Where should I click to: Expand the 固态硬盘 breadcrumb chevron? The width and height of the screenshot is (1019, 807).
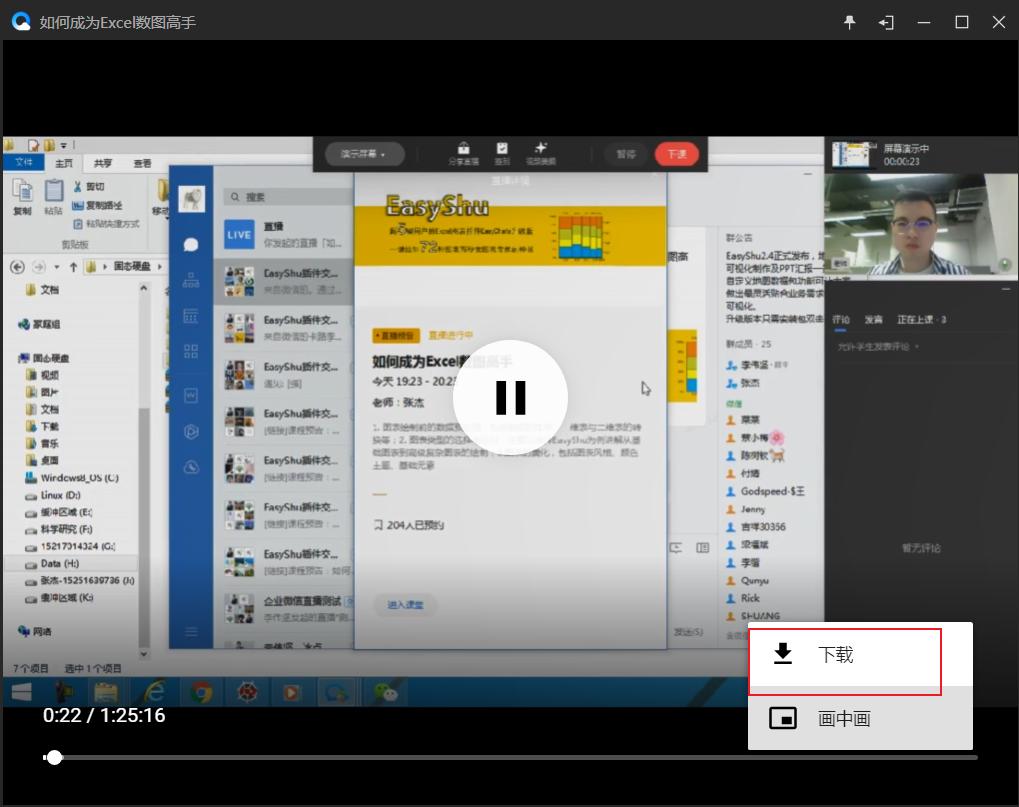[159, 266]
